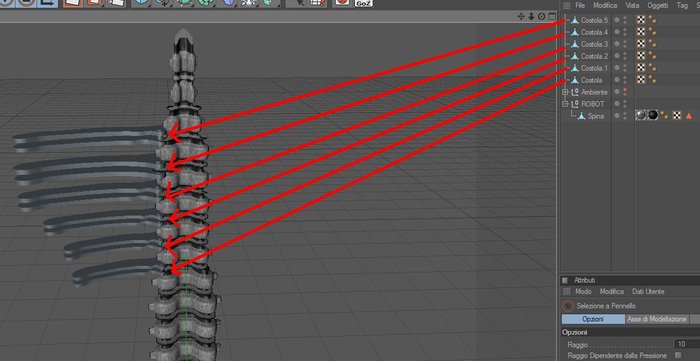
Task: Toggle the visibility dots of Costola.2
Action: click(x=625, y=56)
